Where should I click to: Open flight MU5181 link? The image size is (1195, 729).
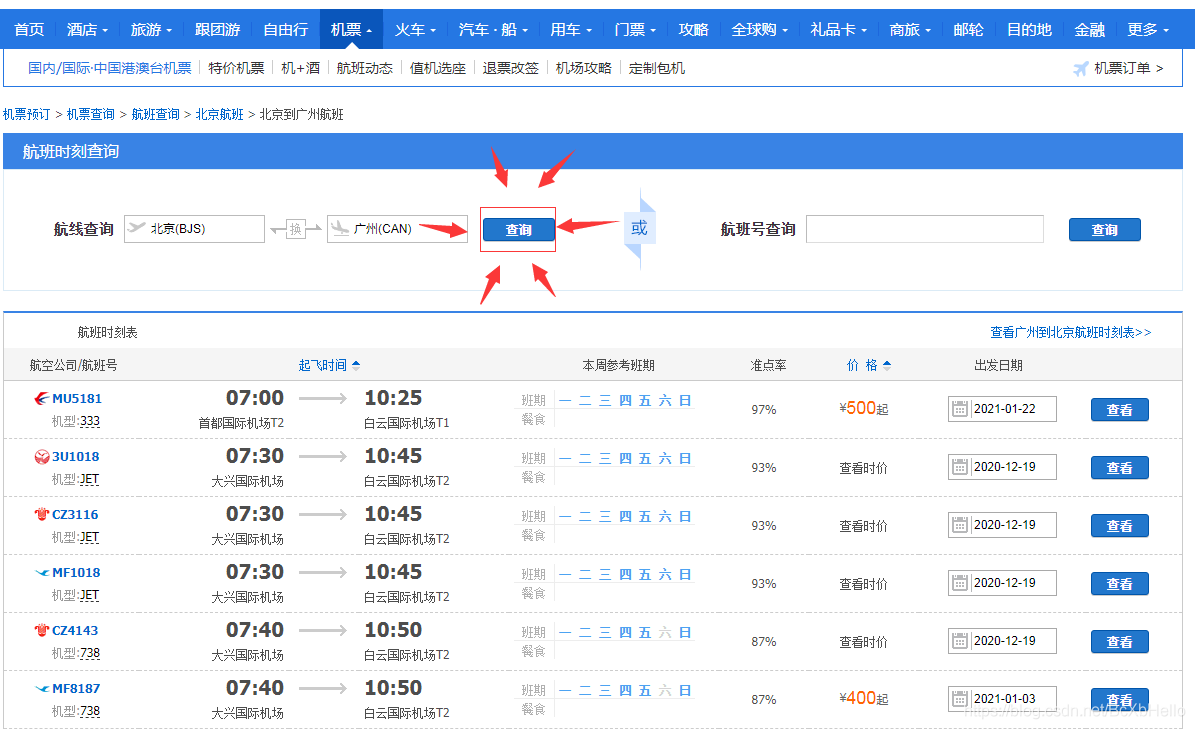click(77, 398)
